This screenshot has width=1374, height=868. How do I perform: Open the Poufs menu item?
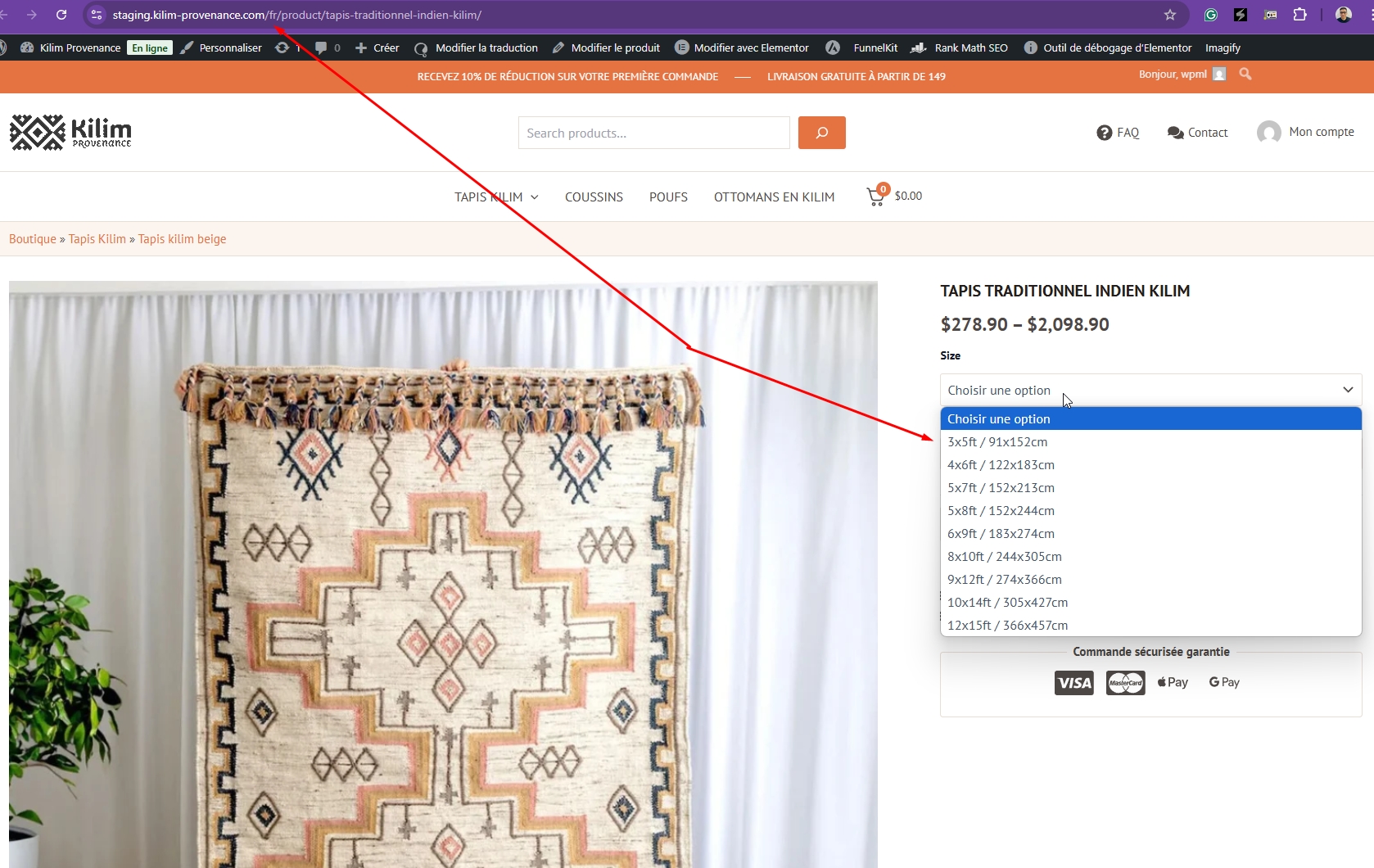click(668, 197)
